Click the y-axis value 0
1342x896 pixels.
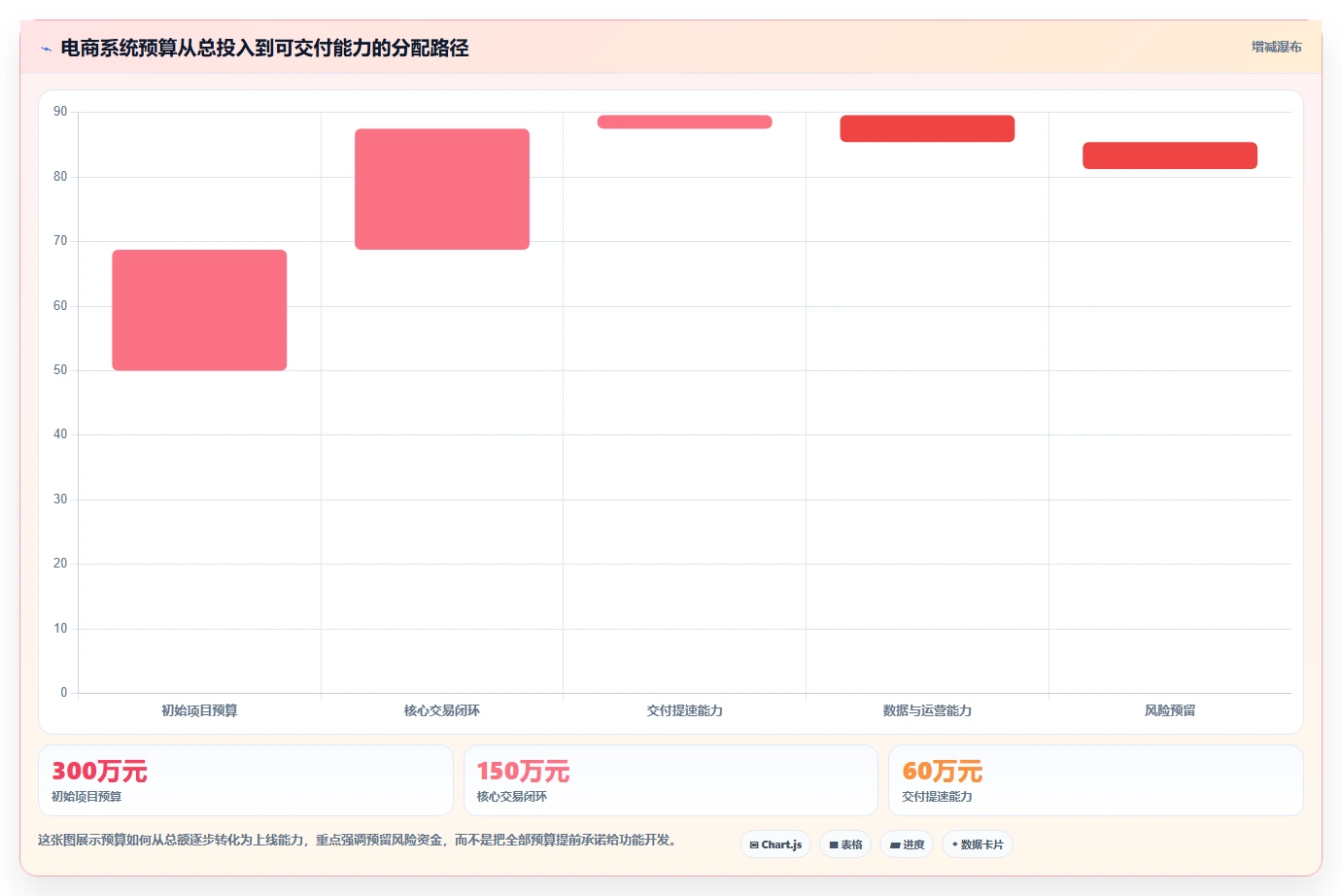click(x=64, y=693)
